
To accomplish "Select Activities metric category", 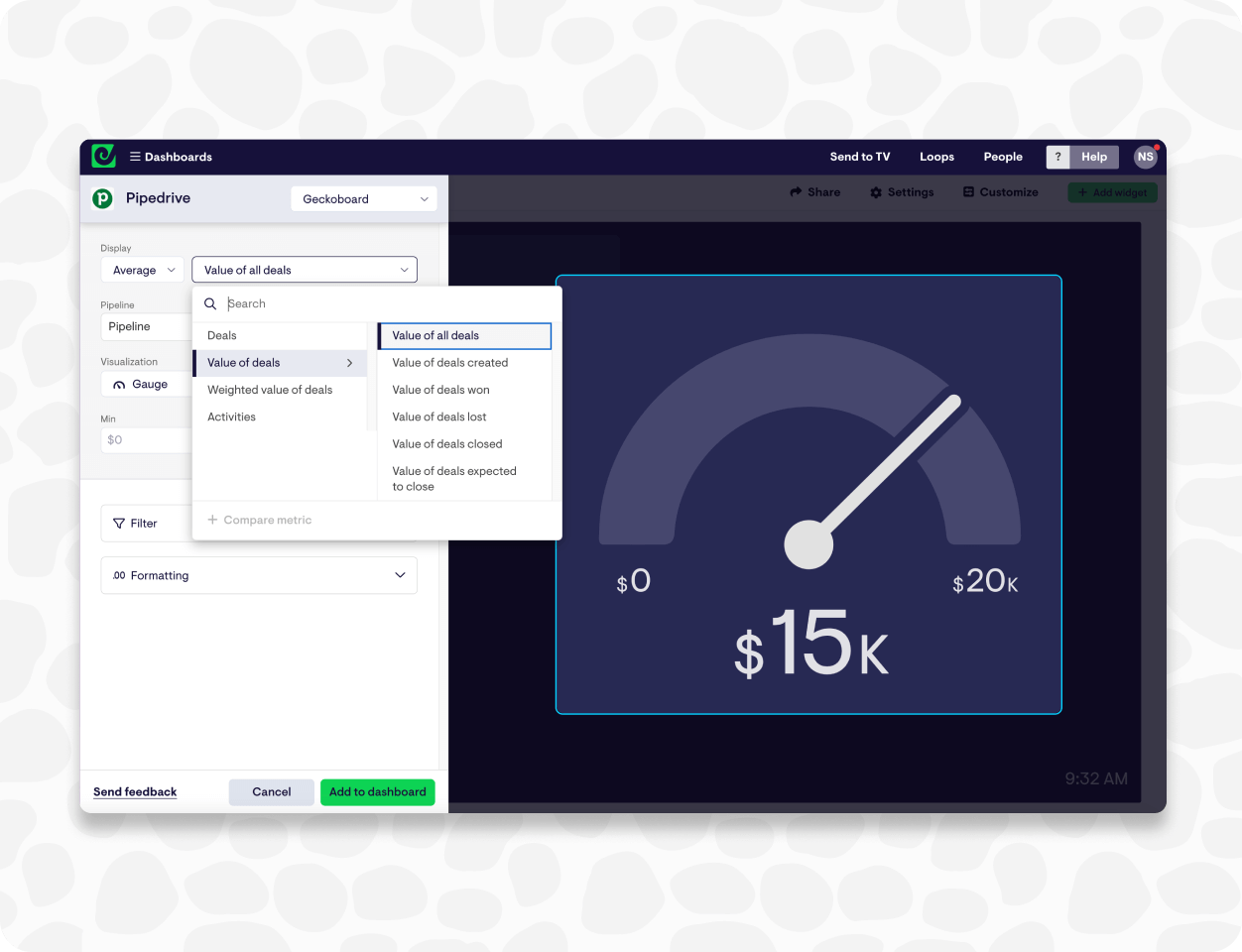I will pyautogui.click(x=280, y=417).
